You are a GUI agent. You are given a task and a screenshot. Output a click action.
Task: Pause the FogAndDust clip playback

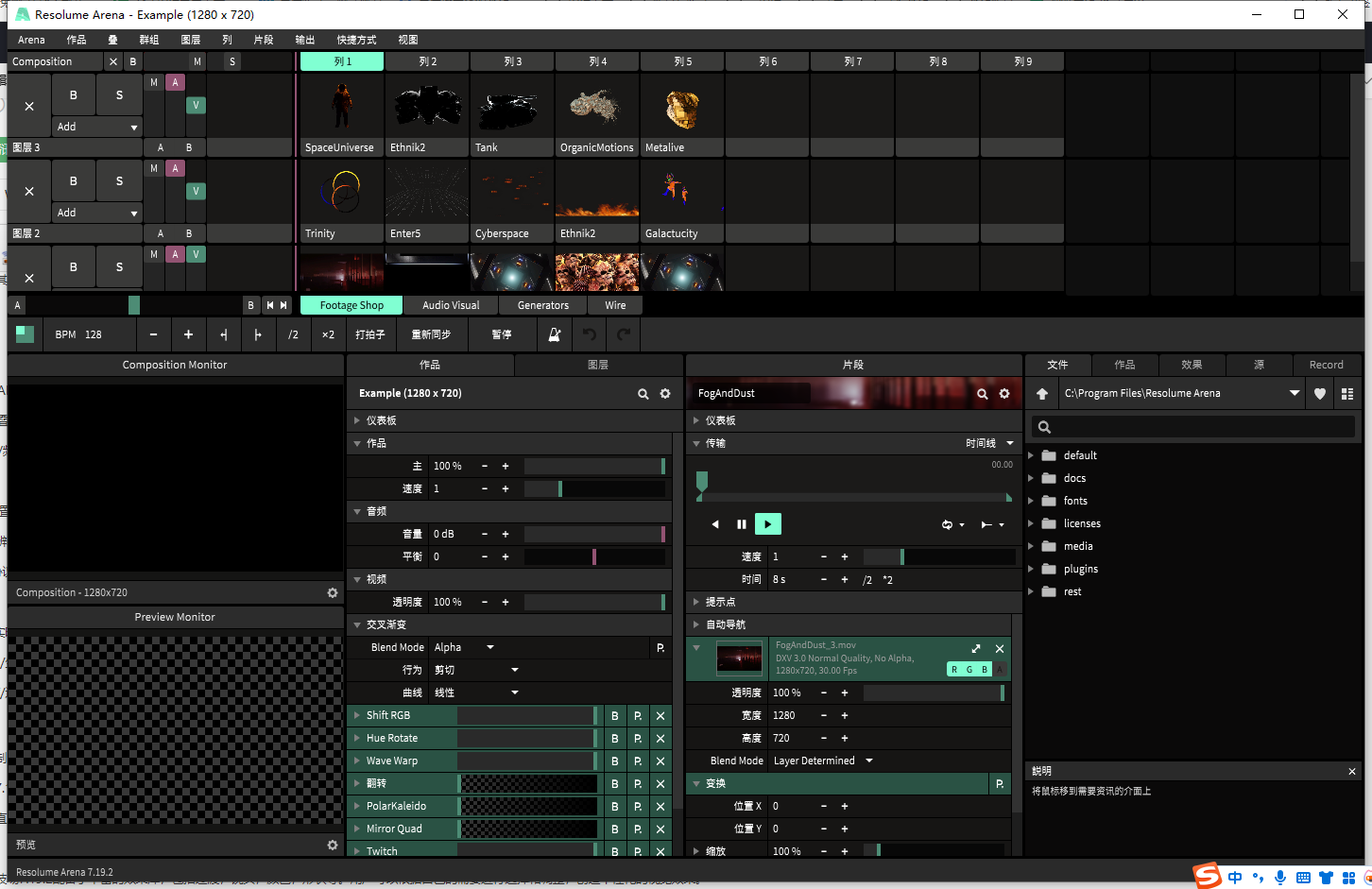(742, 524)
